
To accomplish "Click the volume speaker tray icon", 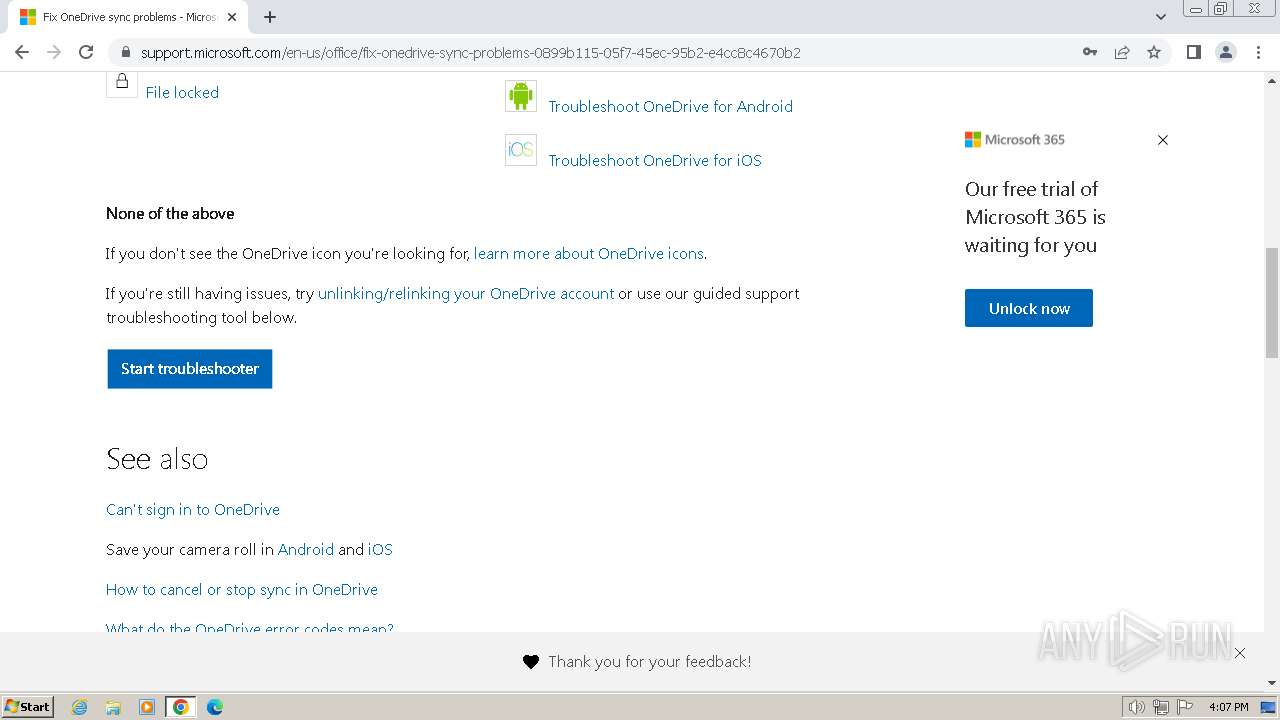I will pyautogui.click(x=1137, y=707).
